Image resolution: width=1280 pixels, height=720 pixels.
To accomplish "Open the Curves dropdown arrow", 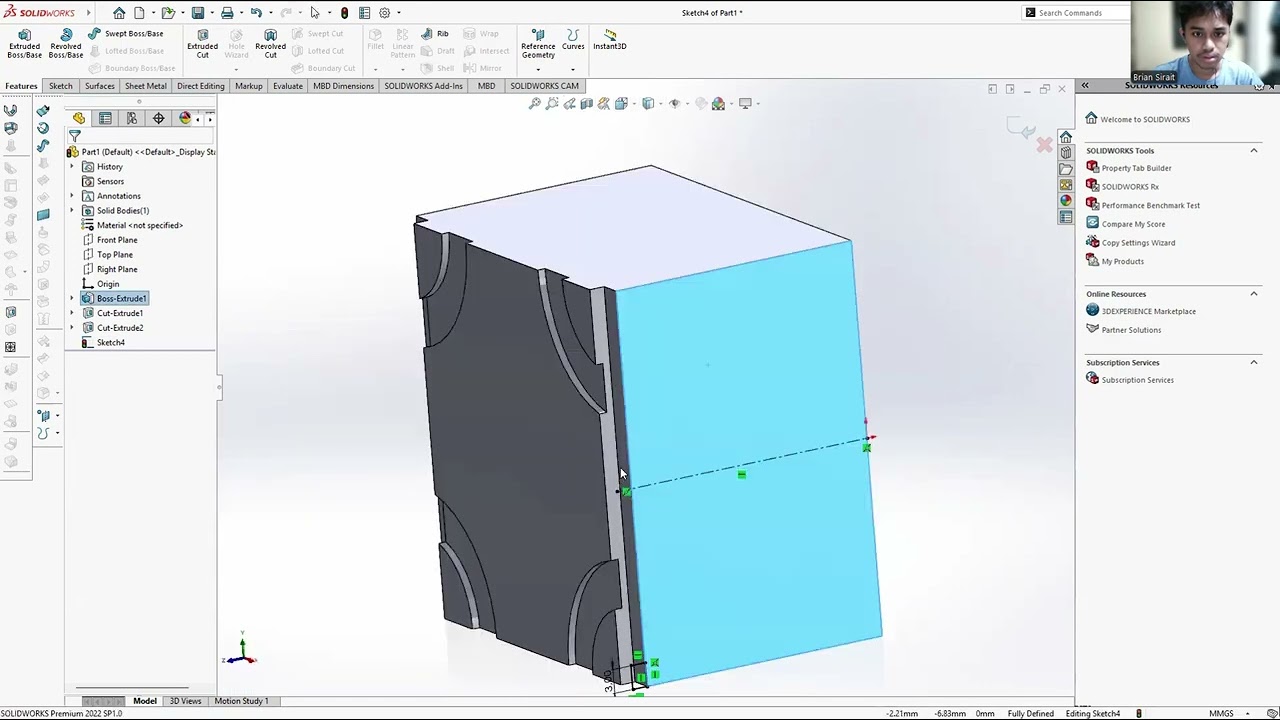I will click(x=573, y=69).
